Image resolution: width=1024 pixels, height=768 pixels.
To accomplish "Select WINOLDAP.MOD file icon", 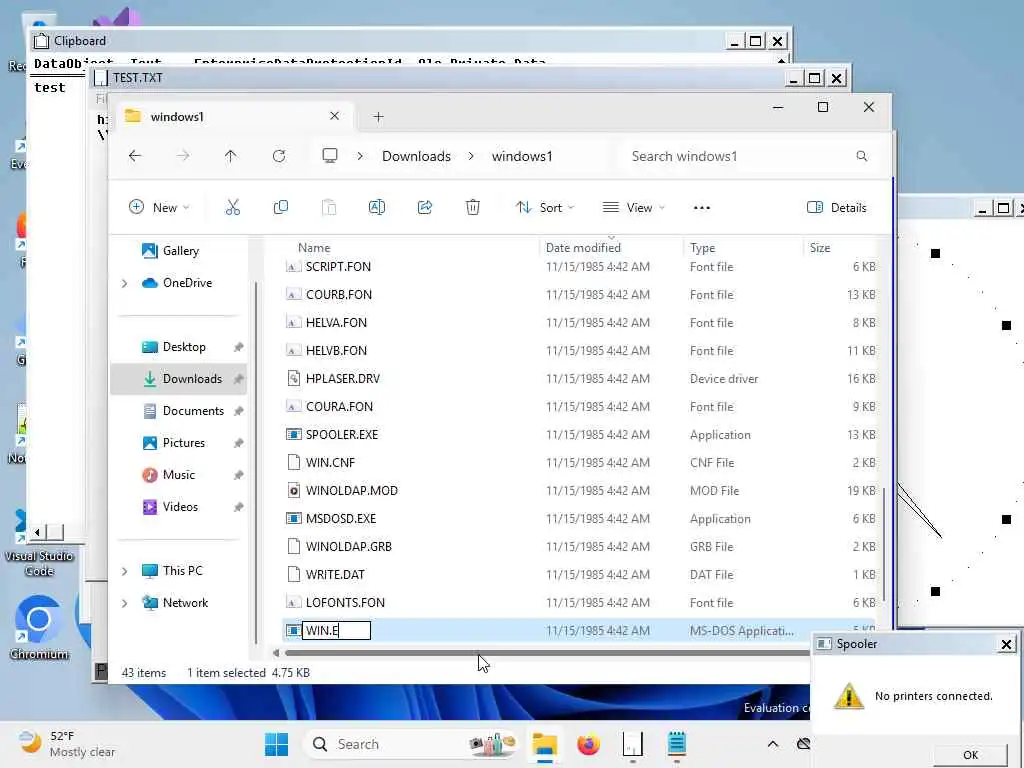I will (x=294, y=490).
